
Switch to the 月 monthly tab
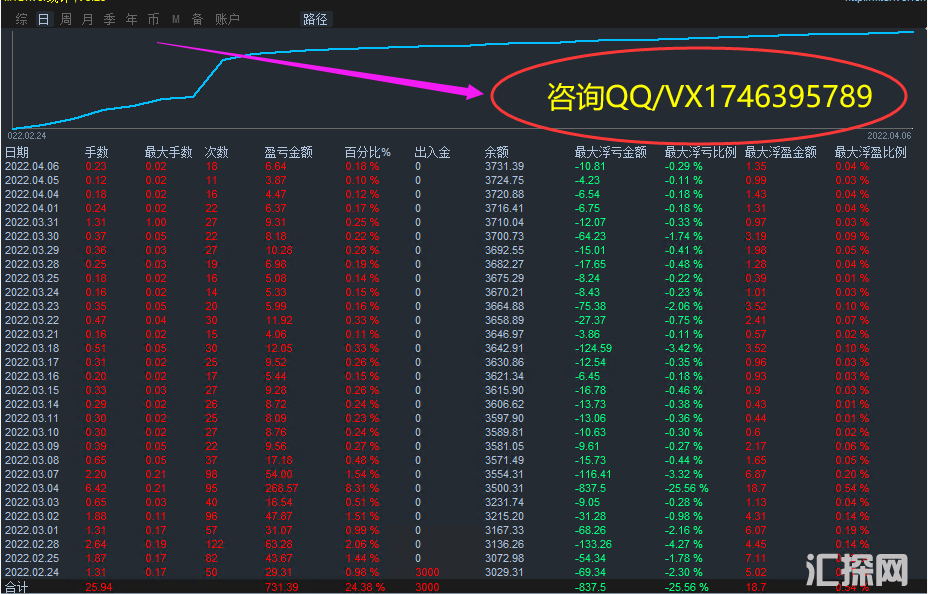[88, 20]
